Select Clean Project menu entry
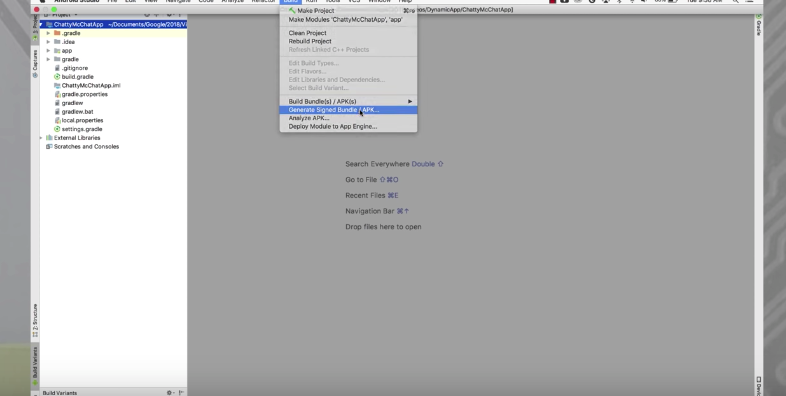Image resolution: width=786 pixels, height=396 pixels. tap(348, 33)
